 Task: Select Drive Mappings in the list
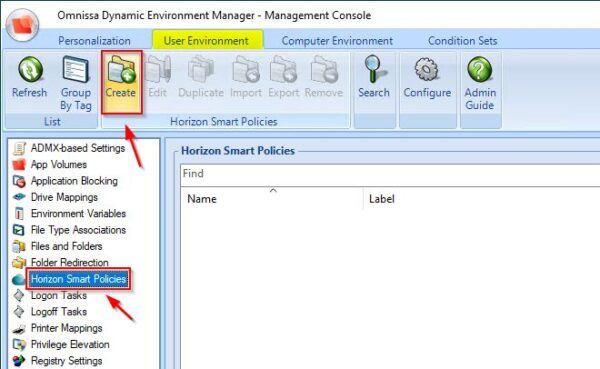coord(64,197)
